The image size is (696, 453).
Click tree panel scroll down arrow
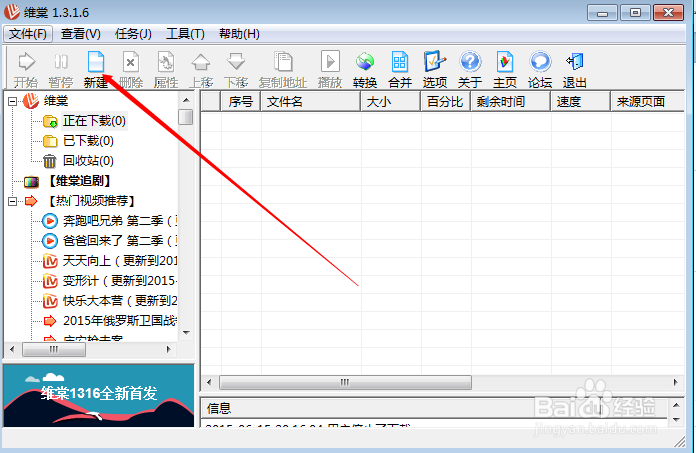(186, 333)
